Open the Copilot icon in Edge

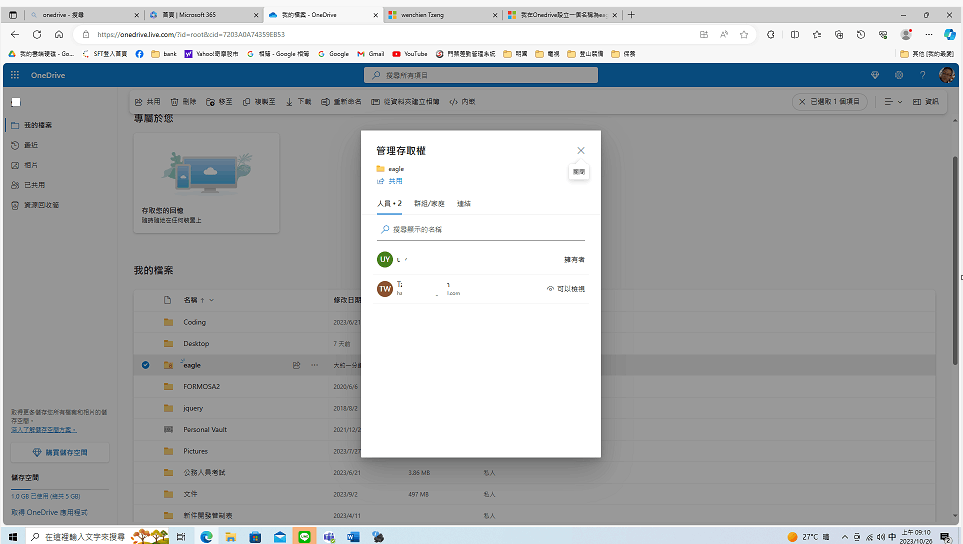pyautogui.click(x=949, y=34)
